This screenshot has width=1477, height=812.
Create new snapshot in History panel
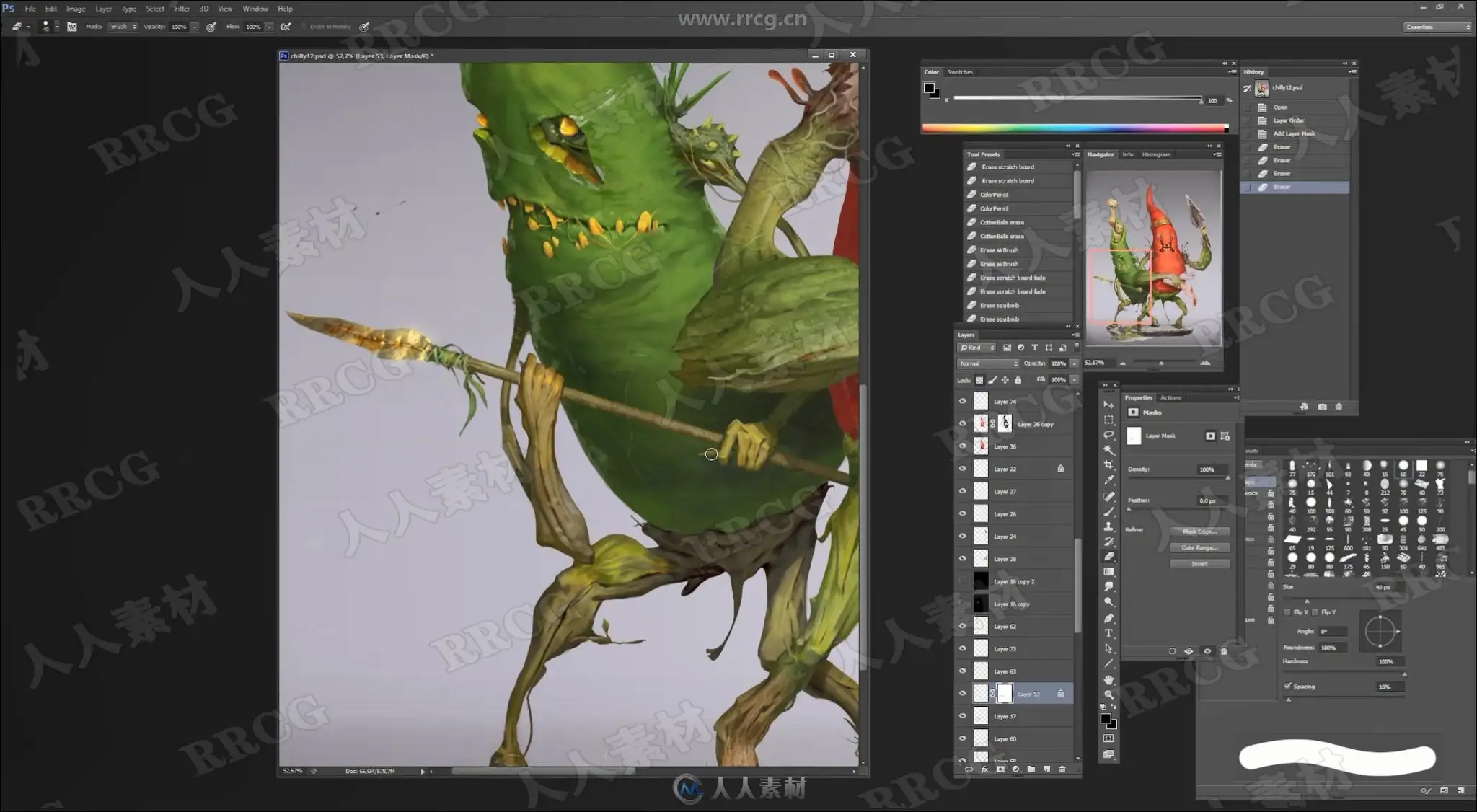[x=1322, y=407]
